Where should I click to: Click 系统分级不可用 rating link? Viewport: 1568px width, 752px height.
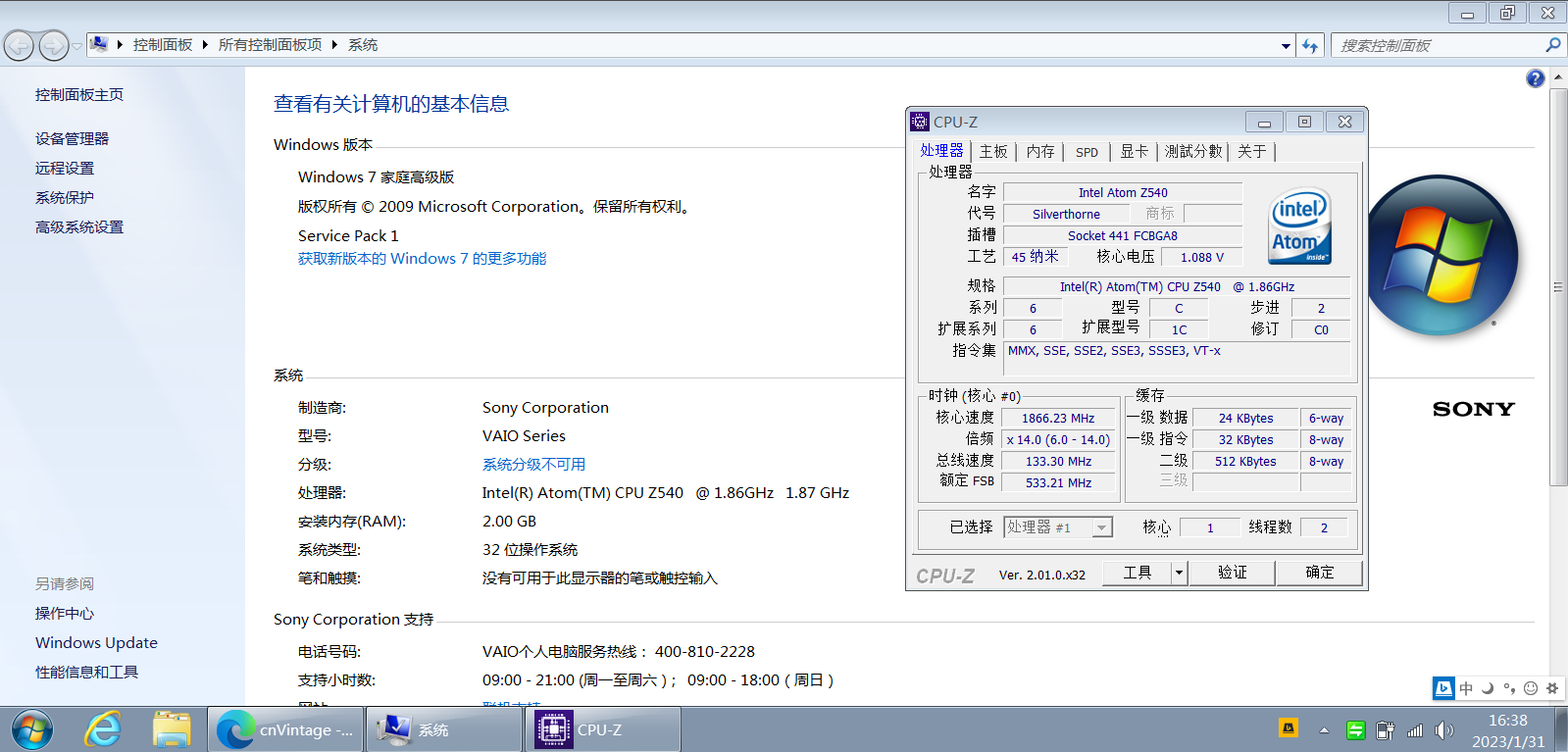(x=533, y=465)
